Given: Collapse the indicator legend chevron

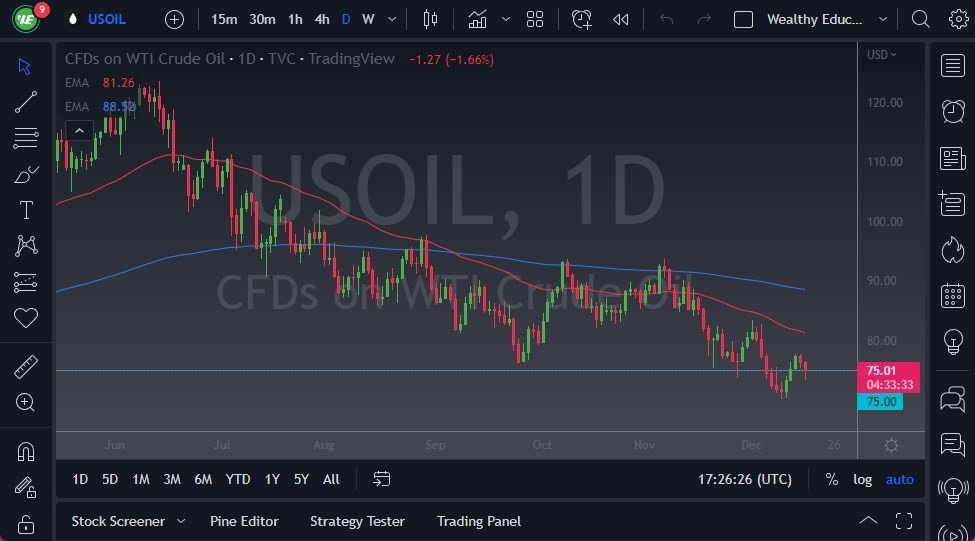Looking at the screenshot, I should 80,131.
